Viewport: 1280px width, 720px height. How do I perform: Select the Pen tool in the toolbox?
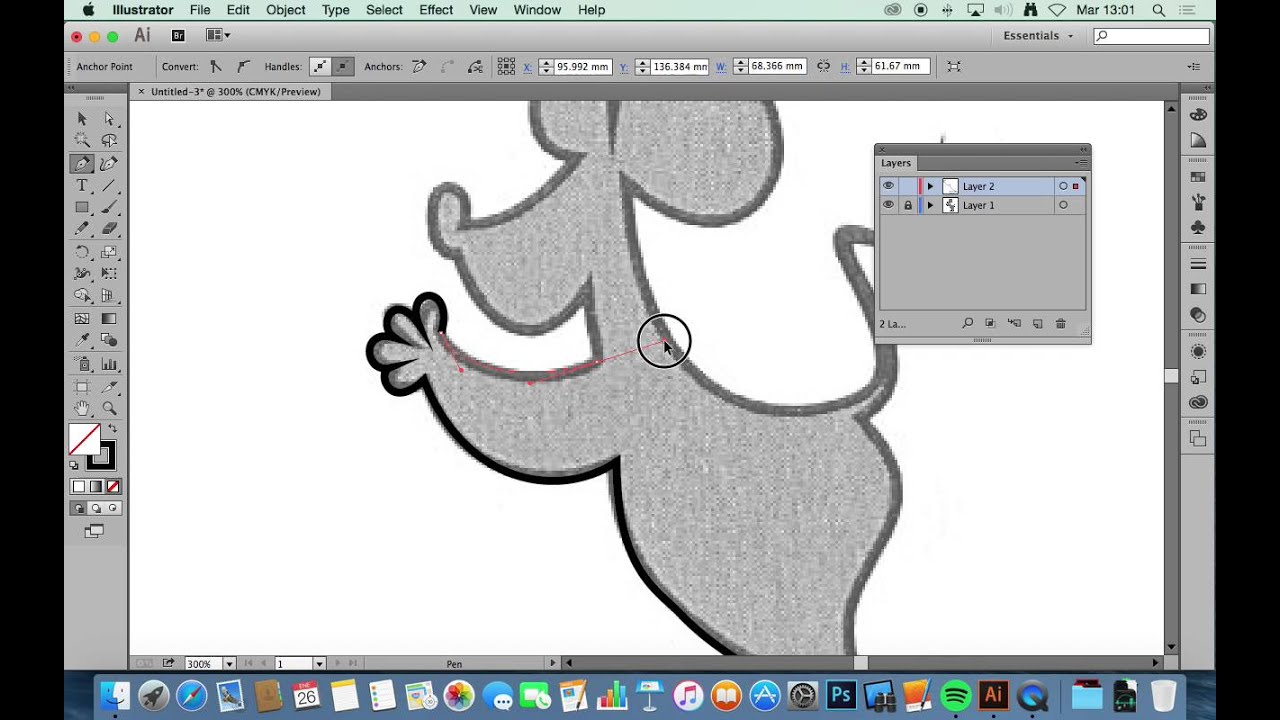click(82, 164)
